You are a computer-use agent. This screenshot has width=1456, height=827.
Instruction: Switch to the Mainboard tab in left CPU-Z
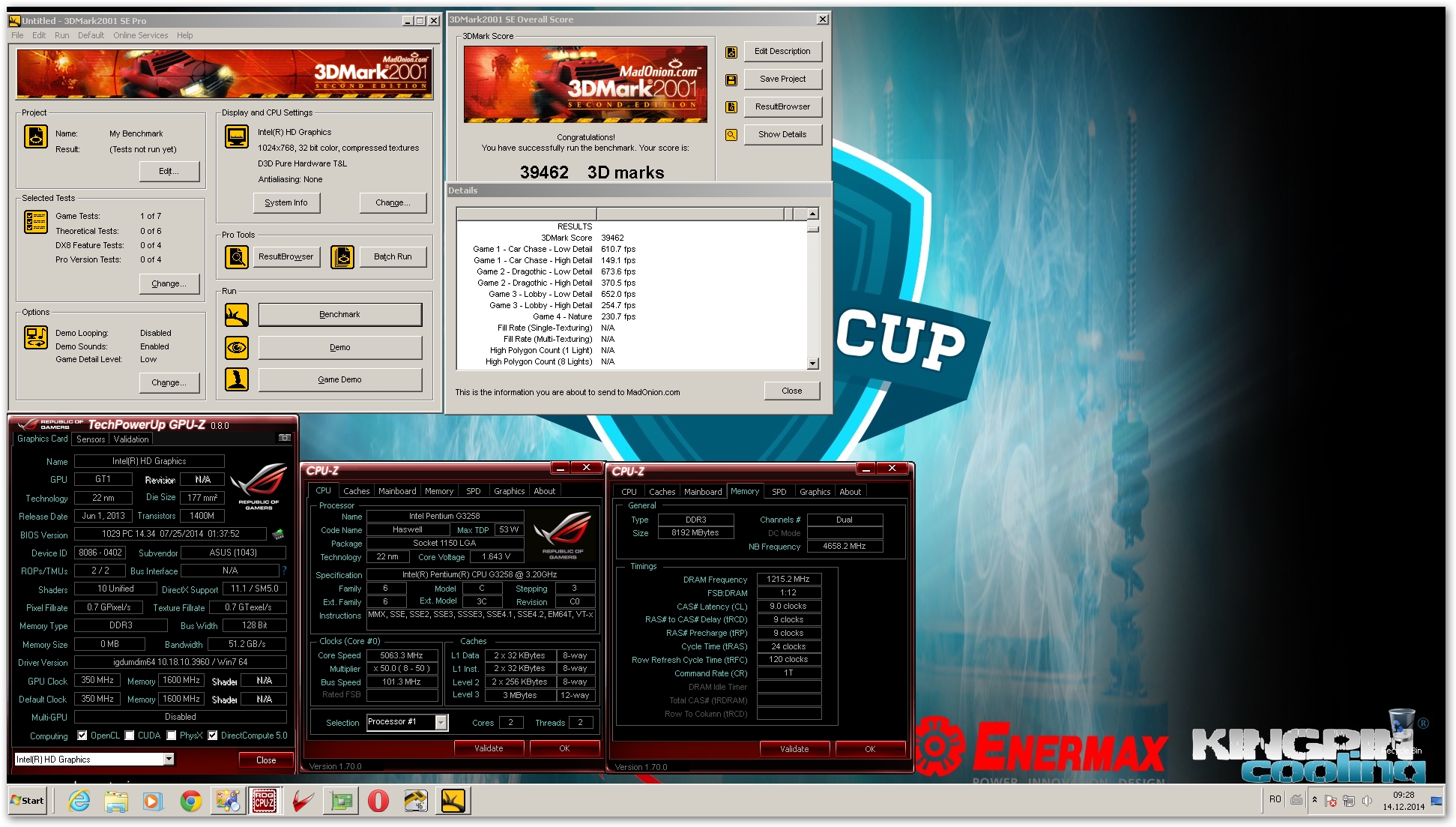coord(397,491)
